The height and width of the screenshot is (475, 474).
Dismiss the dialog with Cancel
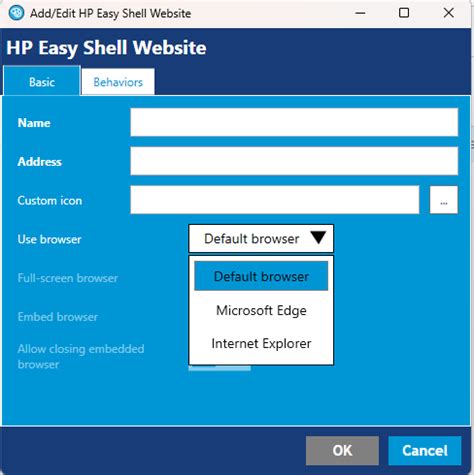(425, 450)
